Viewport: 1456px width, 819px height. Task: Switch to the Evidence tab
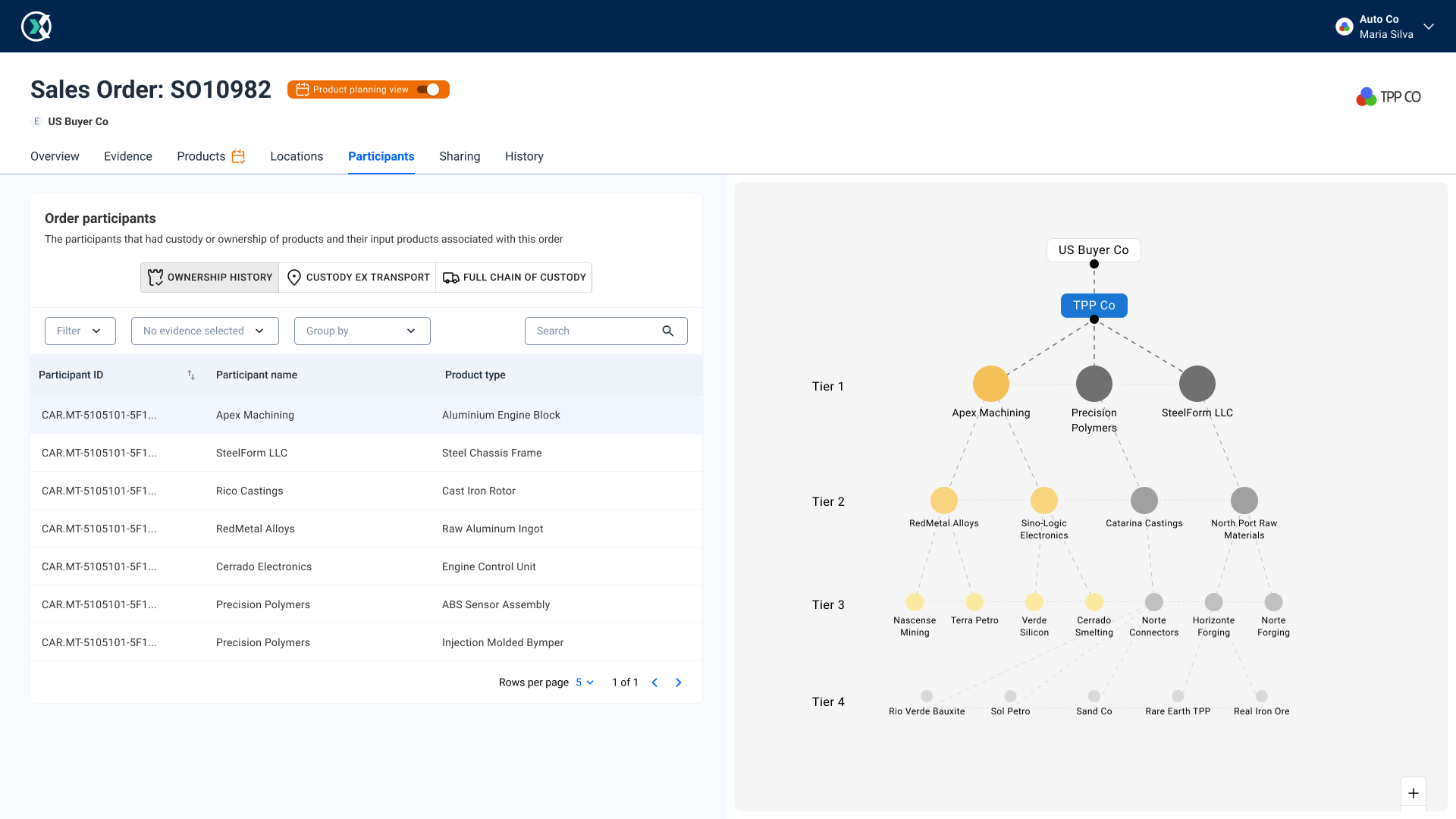(x=127, y=156)
